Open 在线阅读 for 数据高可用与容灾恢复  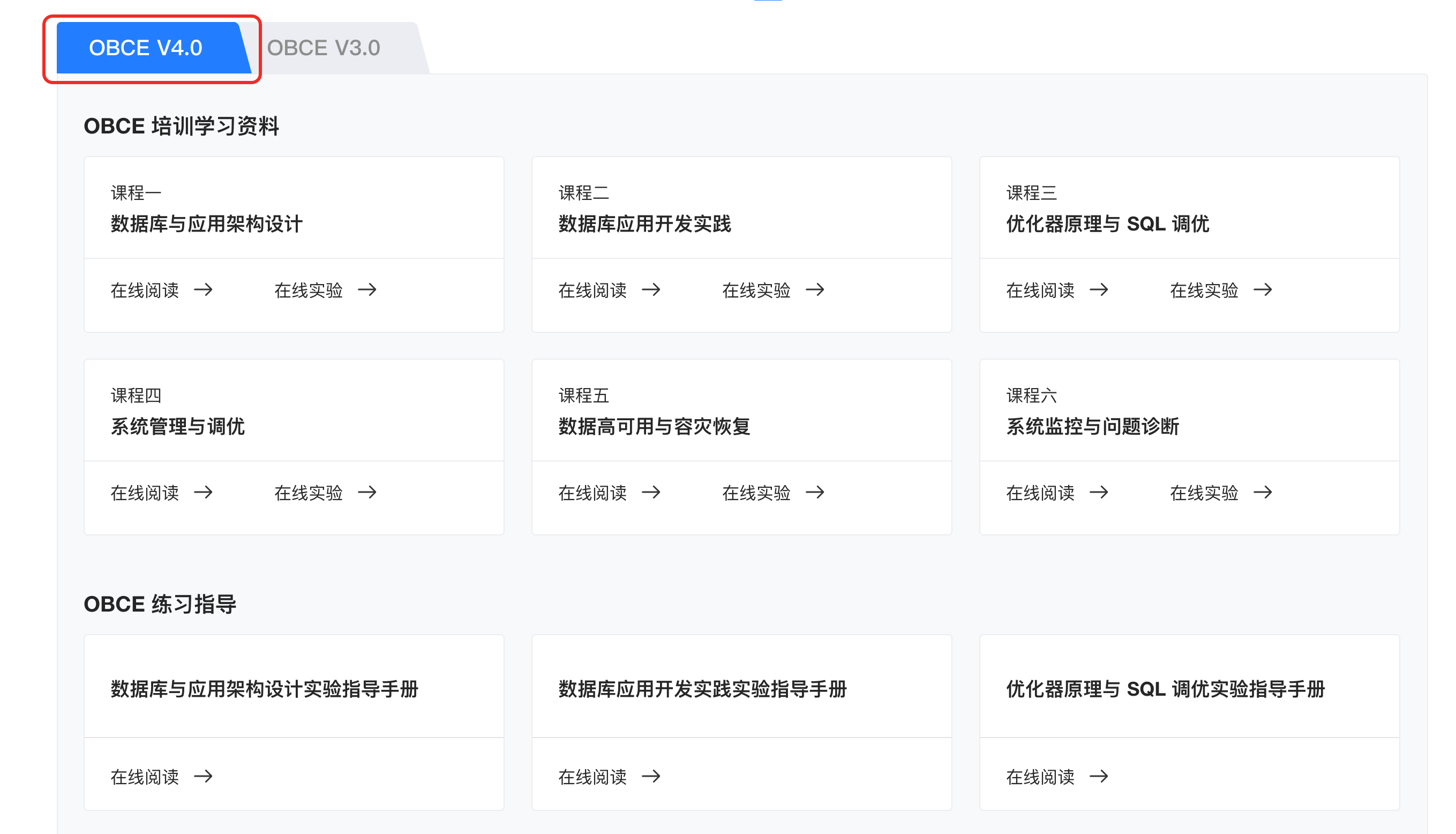pos(592,493)
